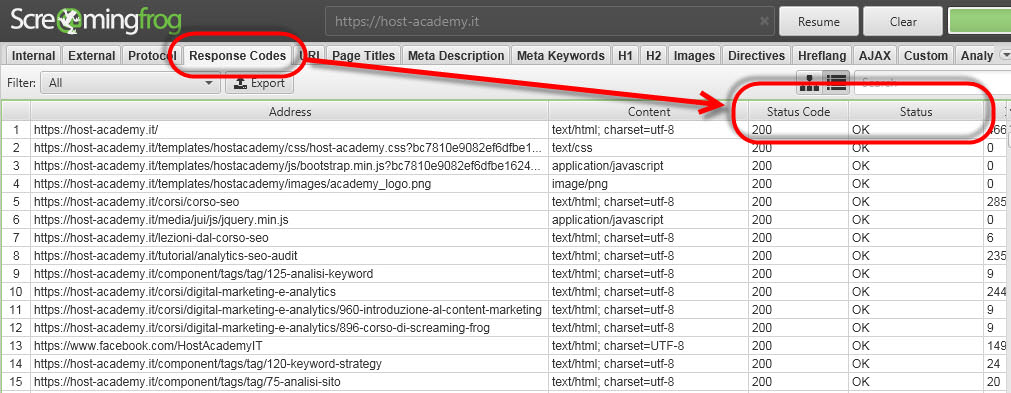Click the Export button

(x=259, y=83)
